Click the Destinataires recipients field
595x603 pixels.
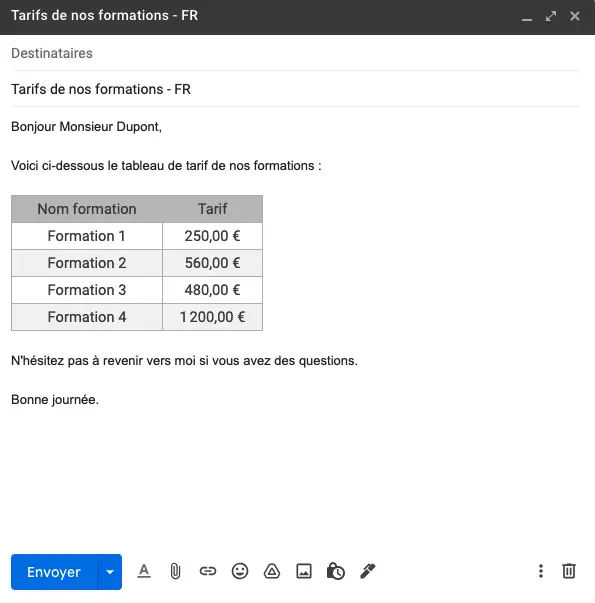click(295, 53)
